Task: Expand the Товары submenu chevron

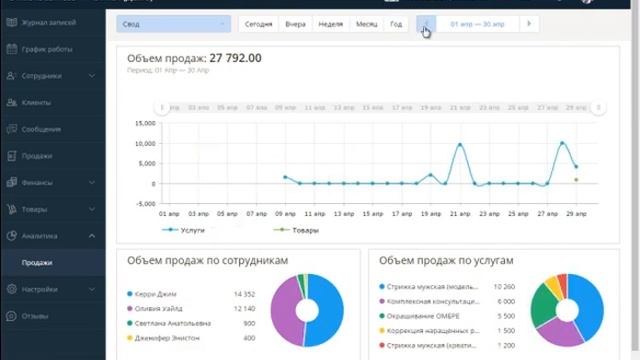Action: (92, 209)
